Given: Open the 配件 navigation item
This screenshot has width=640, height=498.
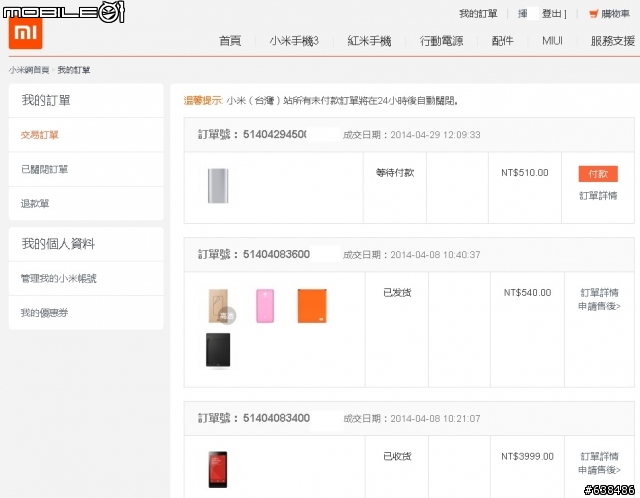Looking at the screenshot, I should click(x=502, y=41).
